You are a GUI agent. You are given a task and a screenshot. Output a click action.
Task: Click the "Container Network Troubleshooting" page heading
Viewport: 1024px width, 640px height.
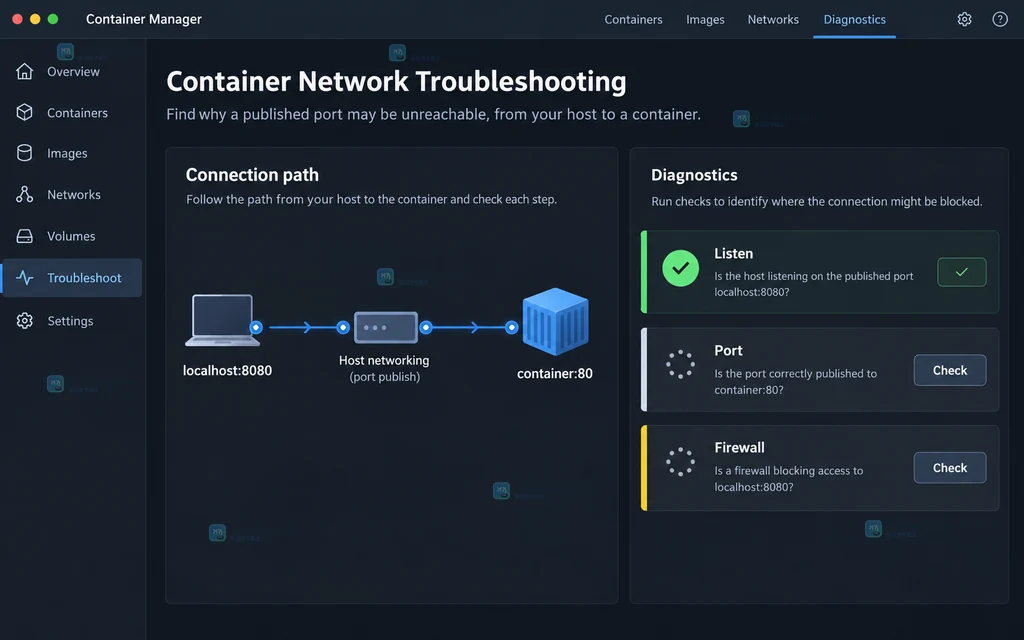tap(396, 82)
